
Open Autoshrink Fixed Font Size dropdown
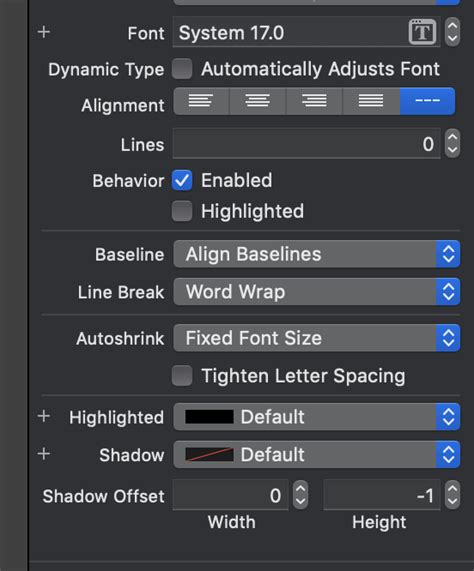click(317, 338)
